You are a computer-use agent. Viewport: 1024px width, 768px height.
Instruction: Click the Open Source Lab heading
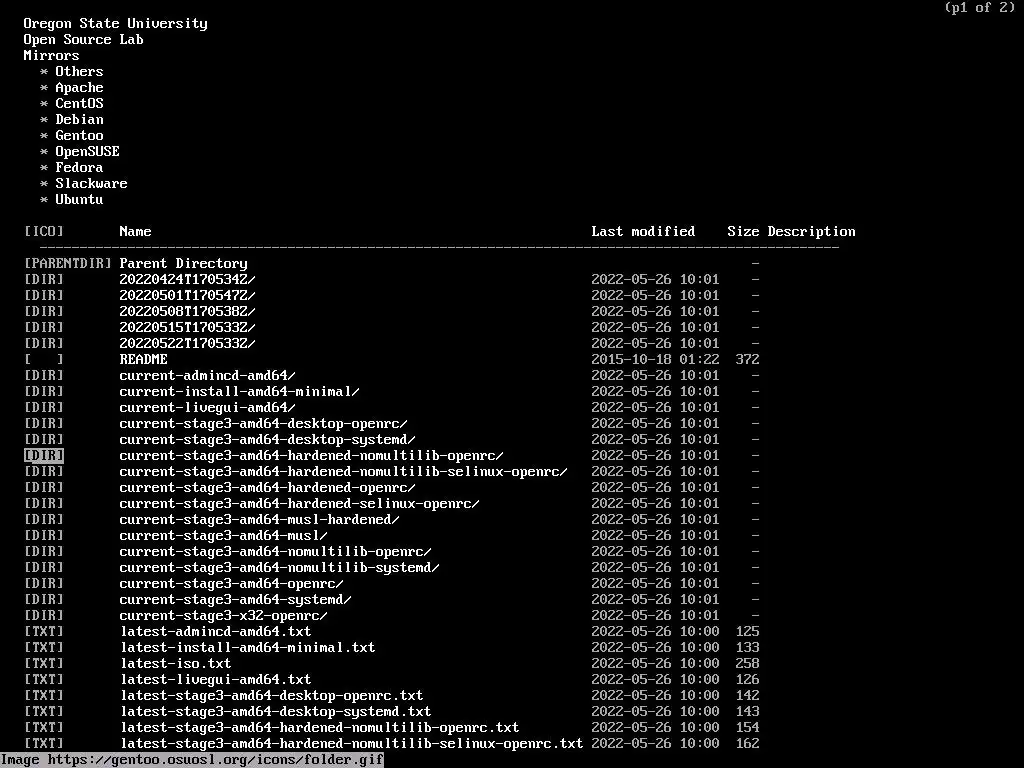click(84, 39)
